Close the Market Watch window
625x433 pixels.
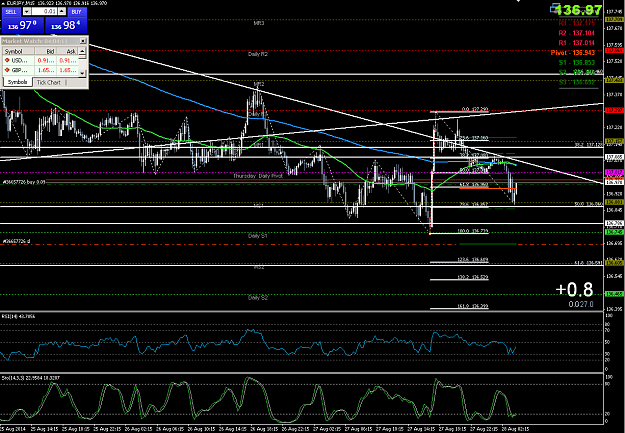83,41
